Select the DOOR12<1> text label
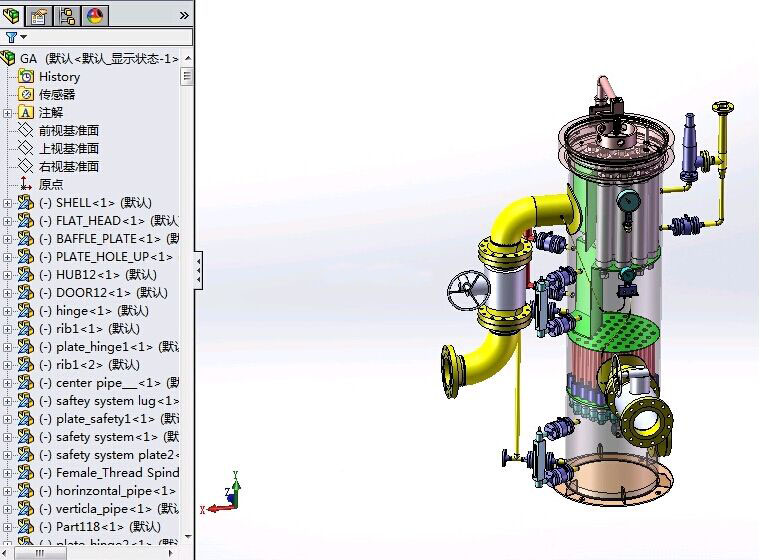The image size is (760, 560). click(x=94, y=292)
